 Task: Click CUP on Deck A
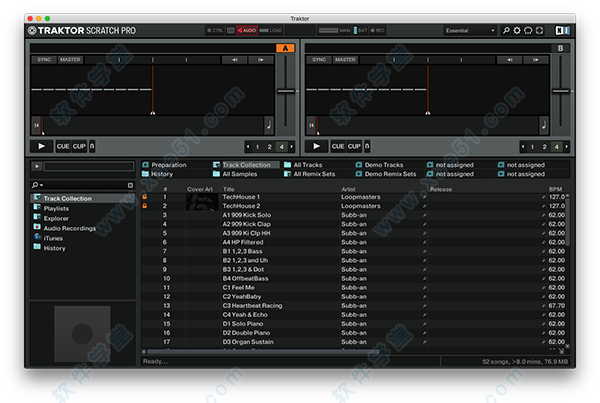(x=79, y=146)
